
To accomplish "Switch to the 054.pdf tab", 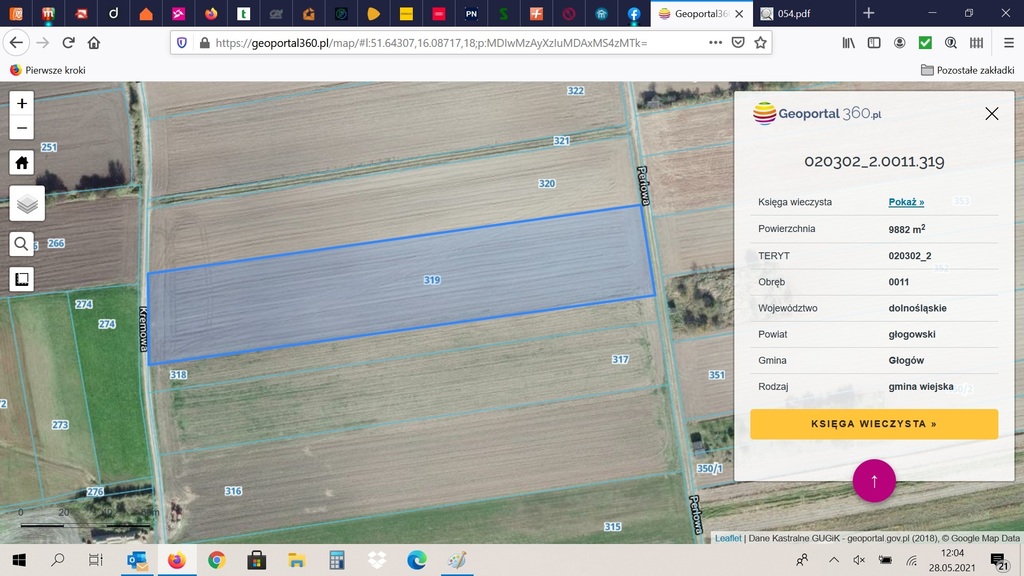I will 800,13.
